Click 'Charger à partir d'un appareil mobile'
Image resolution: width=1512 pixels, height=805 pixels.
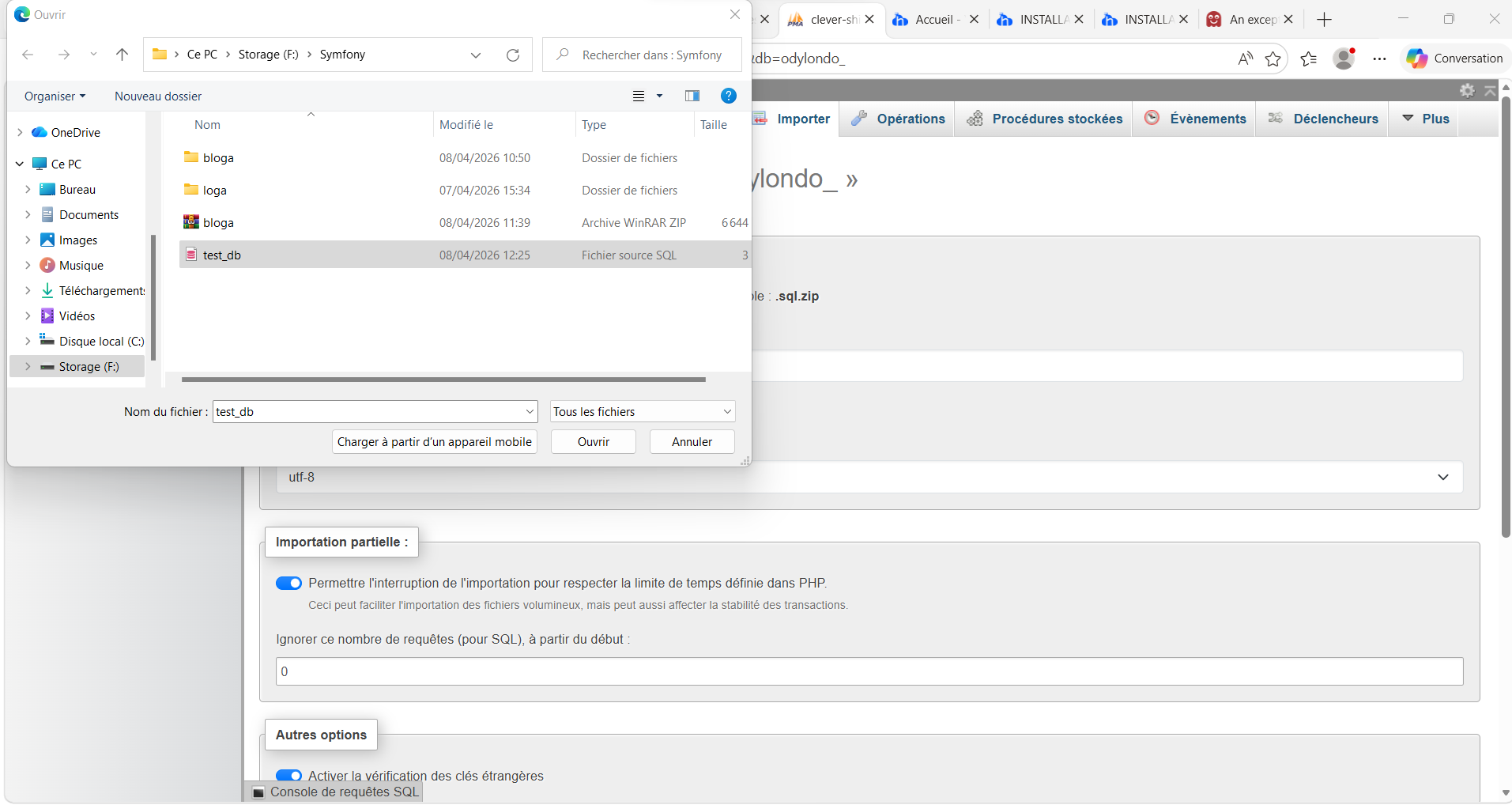point(434,442)
